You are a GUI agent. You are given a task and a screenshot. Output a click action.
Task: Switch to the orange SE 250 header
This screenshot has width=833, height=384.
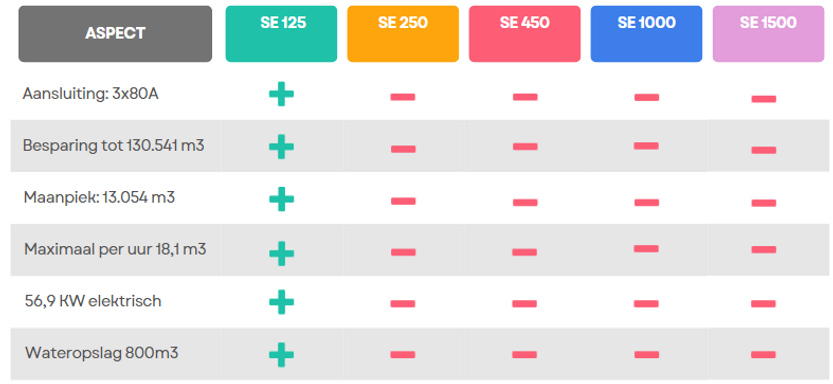pyautogui.click(x=403, y=34)
